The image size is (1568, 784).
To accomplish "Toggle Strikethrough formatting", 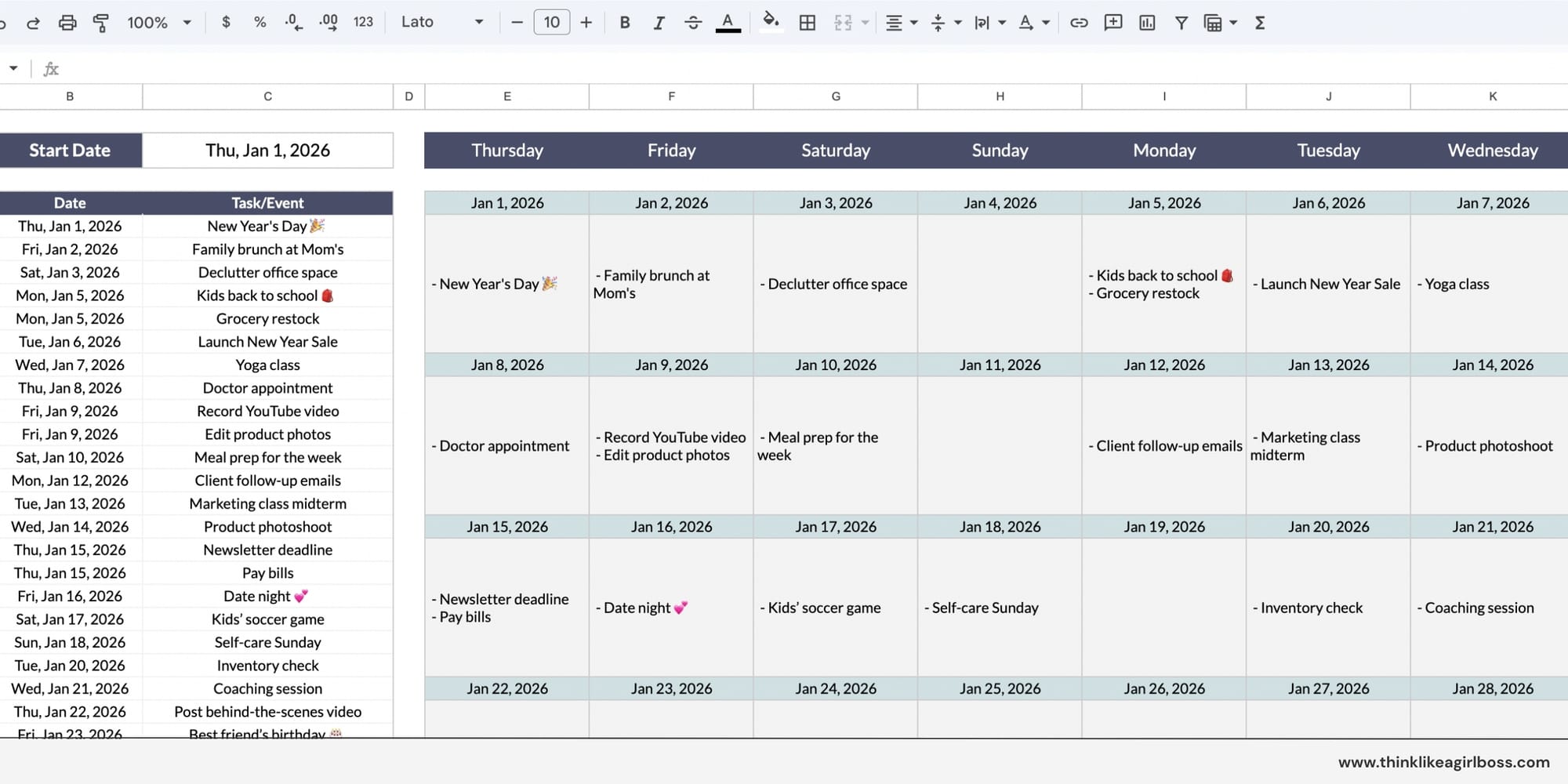I will [693, 23].
